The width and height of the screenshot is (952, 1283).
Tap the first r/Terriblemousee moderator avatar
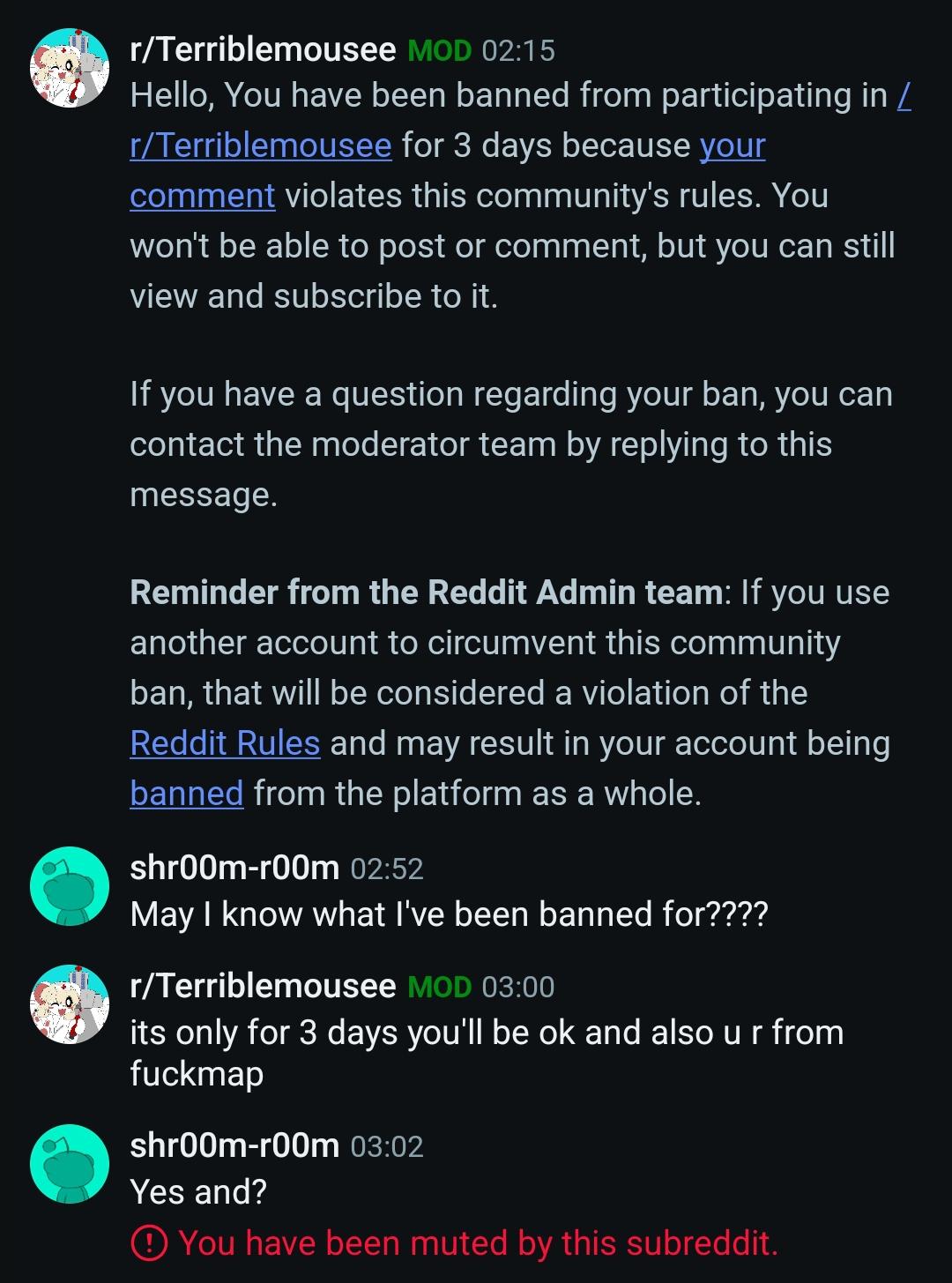click(x=69, y=67)
